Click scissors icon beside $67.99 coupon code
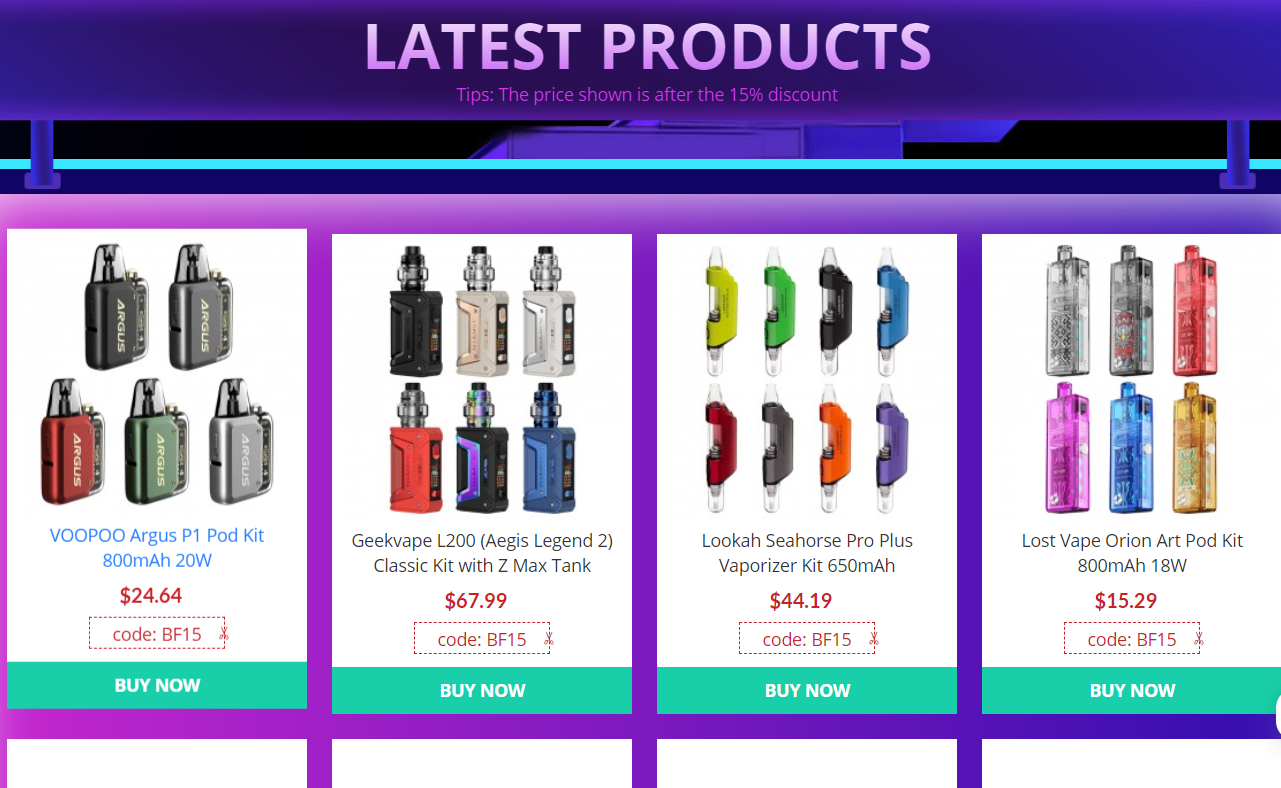 [549, 638]
